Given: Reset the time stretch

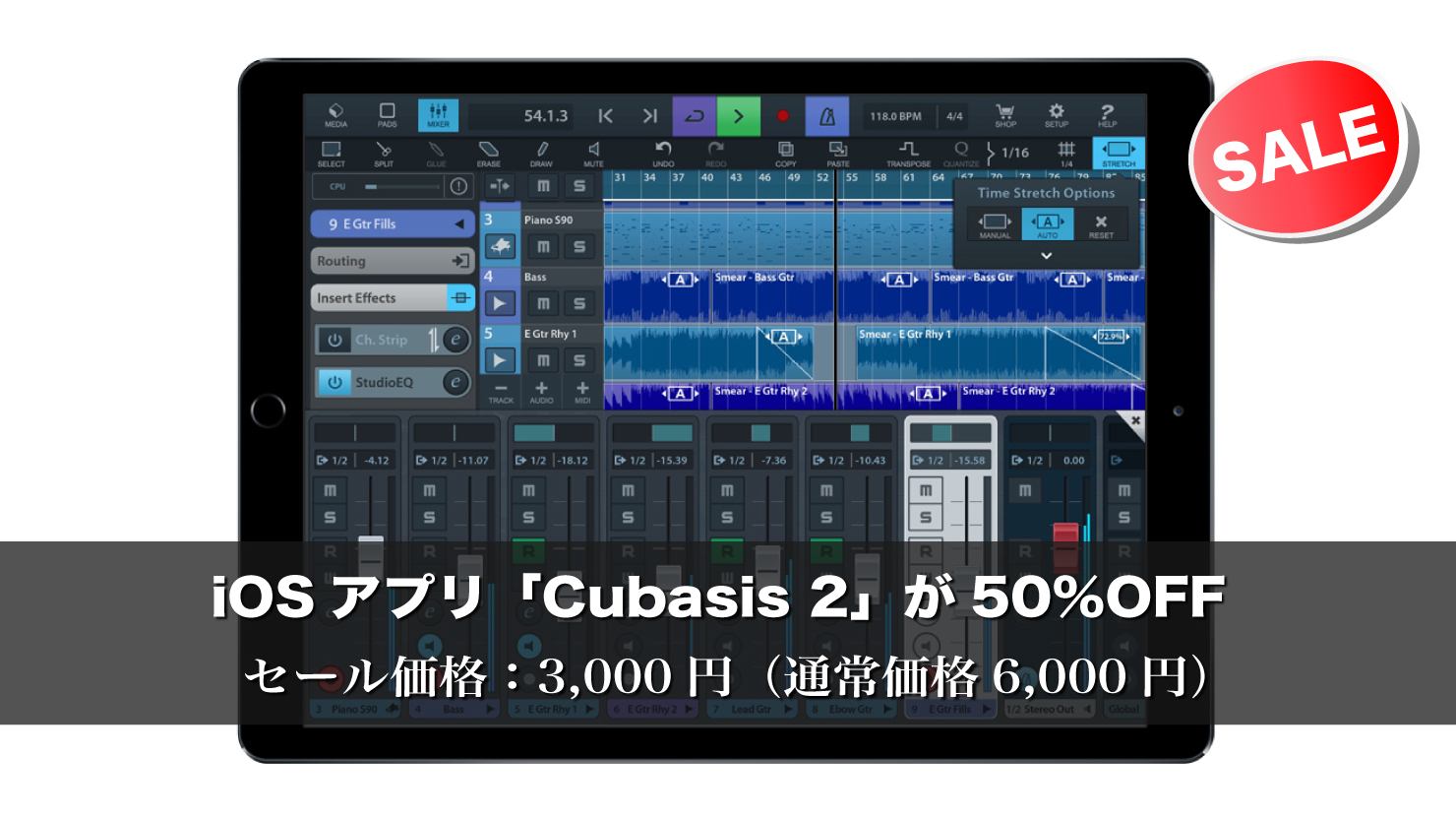Looking at the screenshot, I should click(x=1101, y=224).
